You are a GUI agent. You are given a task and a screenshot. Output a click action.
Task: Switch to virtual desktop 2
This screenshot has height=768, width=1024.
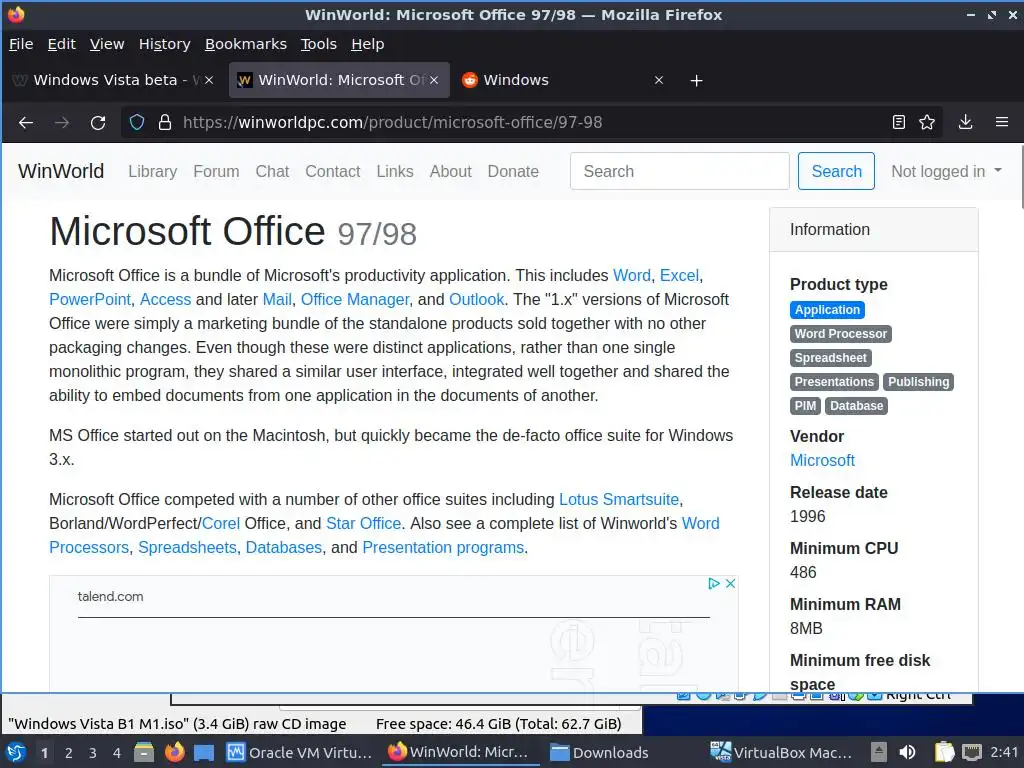[x=69, y=753]
